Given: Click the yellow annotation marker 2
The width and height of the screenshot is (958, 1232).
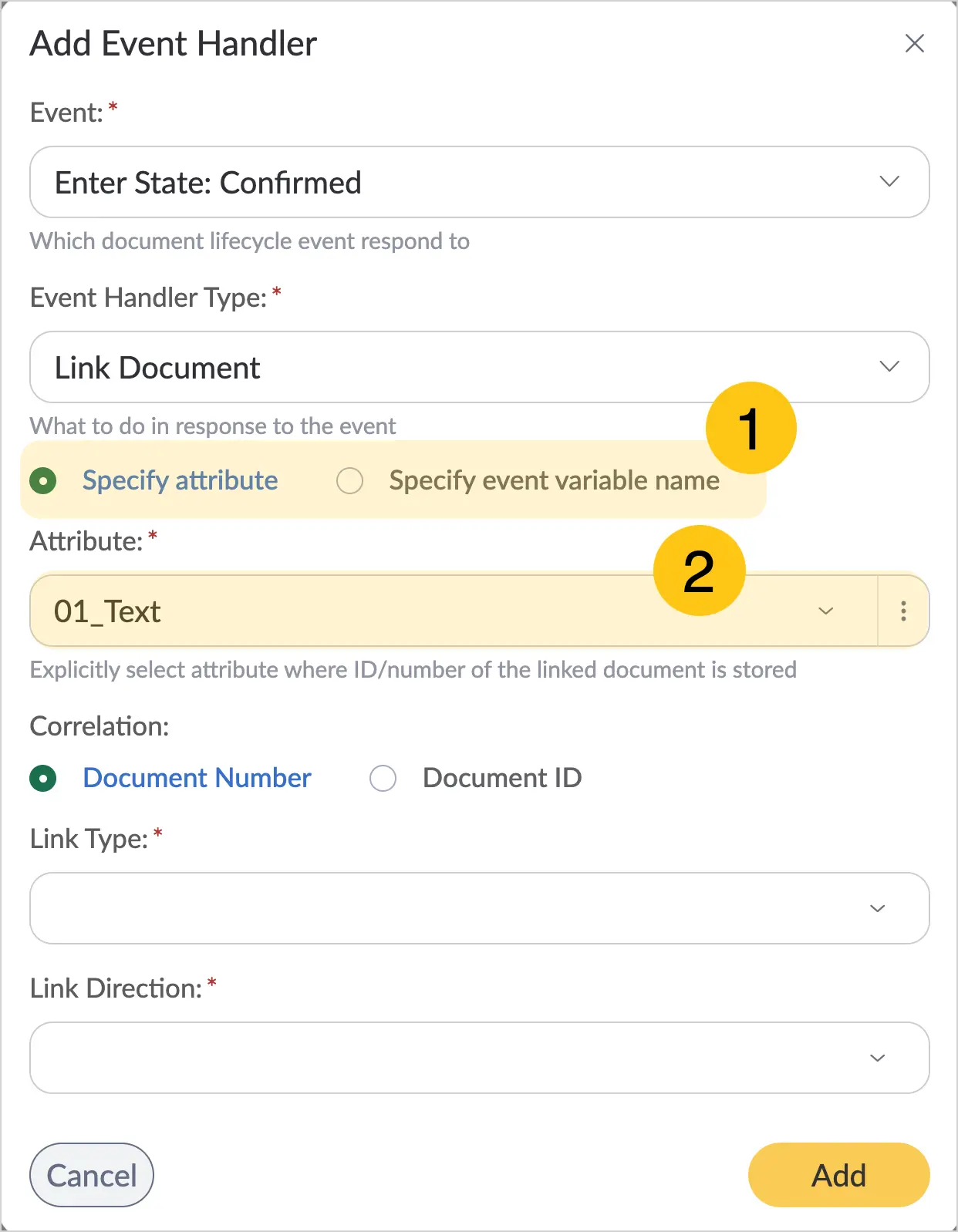Looking at the screenshot, I should click(x=699, y=571).
